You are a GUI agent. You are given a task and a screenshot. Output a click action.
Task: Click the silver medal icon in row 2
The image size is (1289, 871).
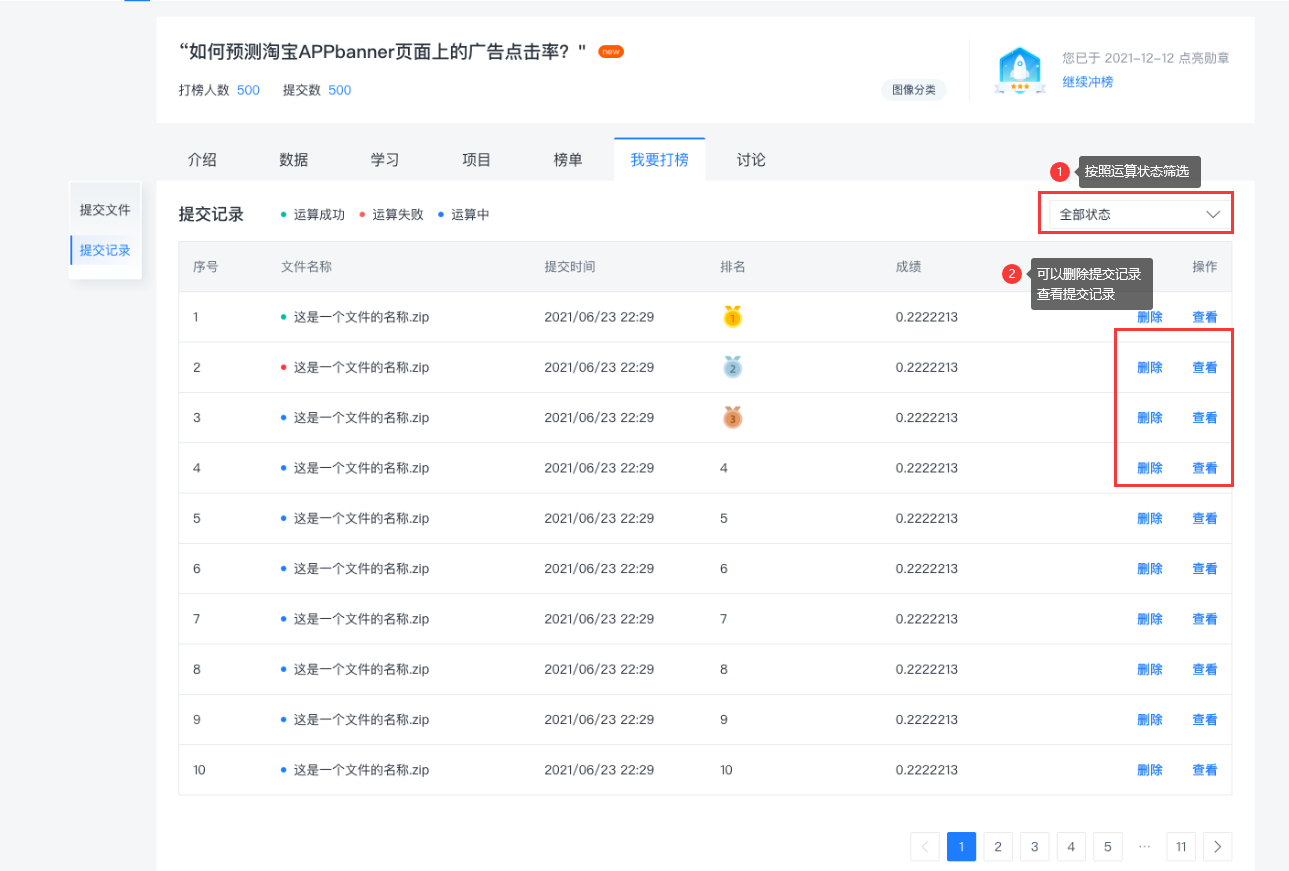pyautogui.click(x=732, y=367)
